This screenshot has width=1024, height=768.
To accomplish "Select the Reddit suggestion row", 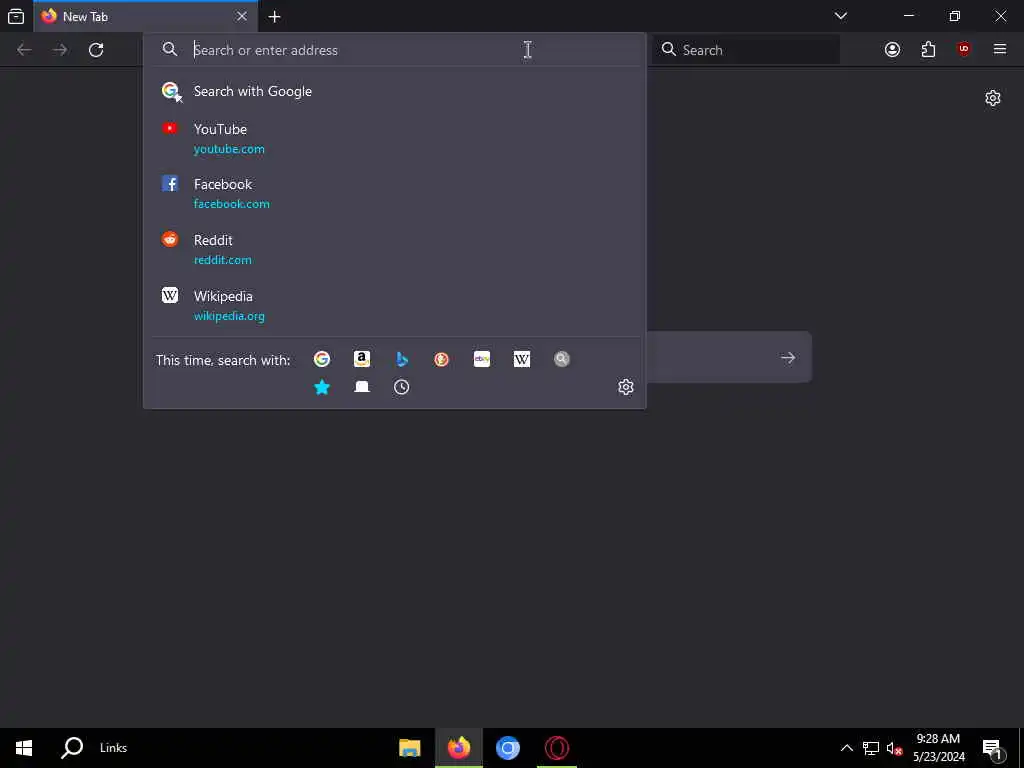I will (x=394, y=249).
